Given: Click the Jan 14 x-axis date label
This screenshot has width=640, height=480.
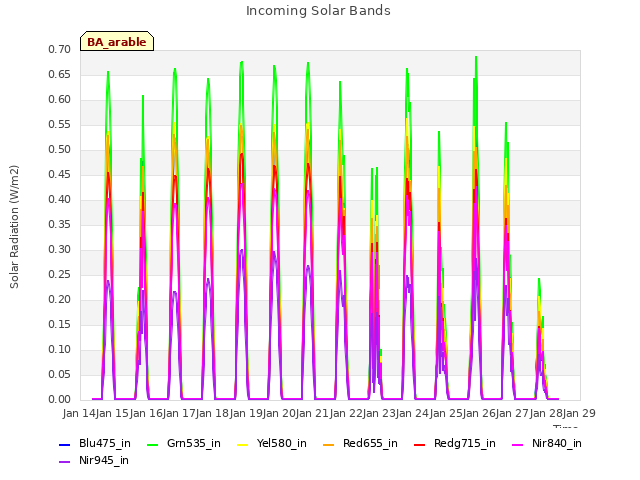Looking at the screenshot, I should coord(79,414).
